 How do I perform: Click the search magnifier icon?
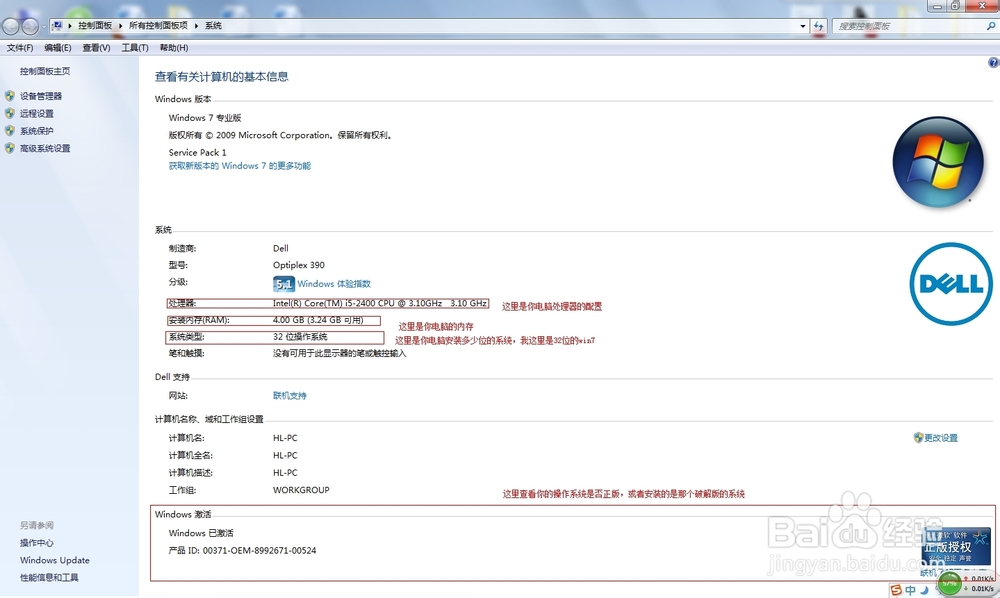(x=990, y=26)
